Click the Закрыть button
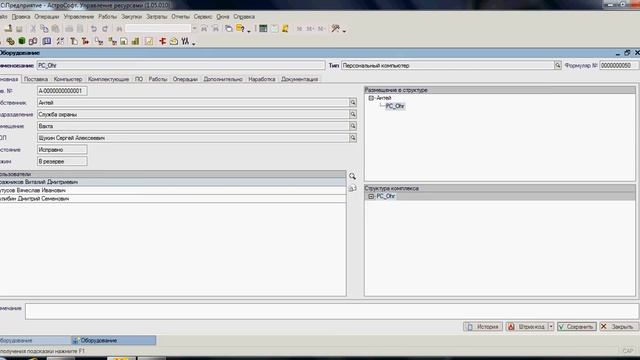This screenshot has width=640, height=360. coord(618,327)
